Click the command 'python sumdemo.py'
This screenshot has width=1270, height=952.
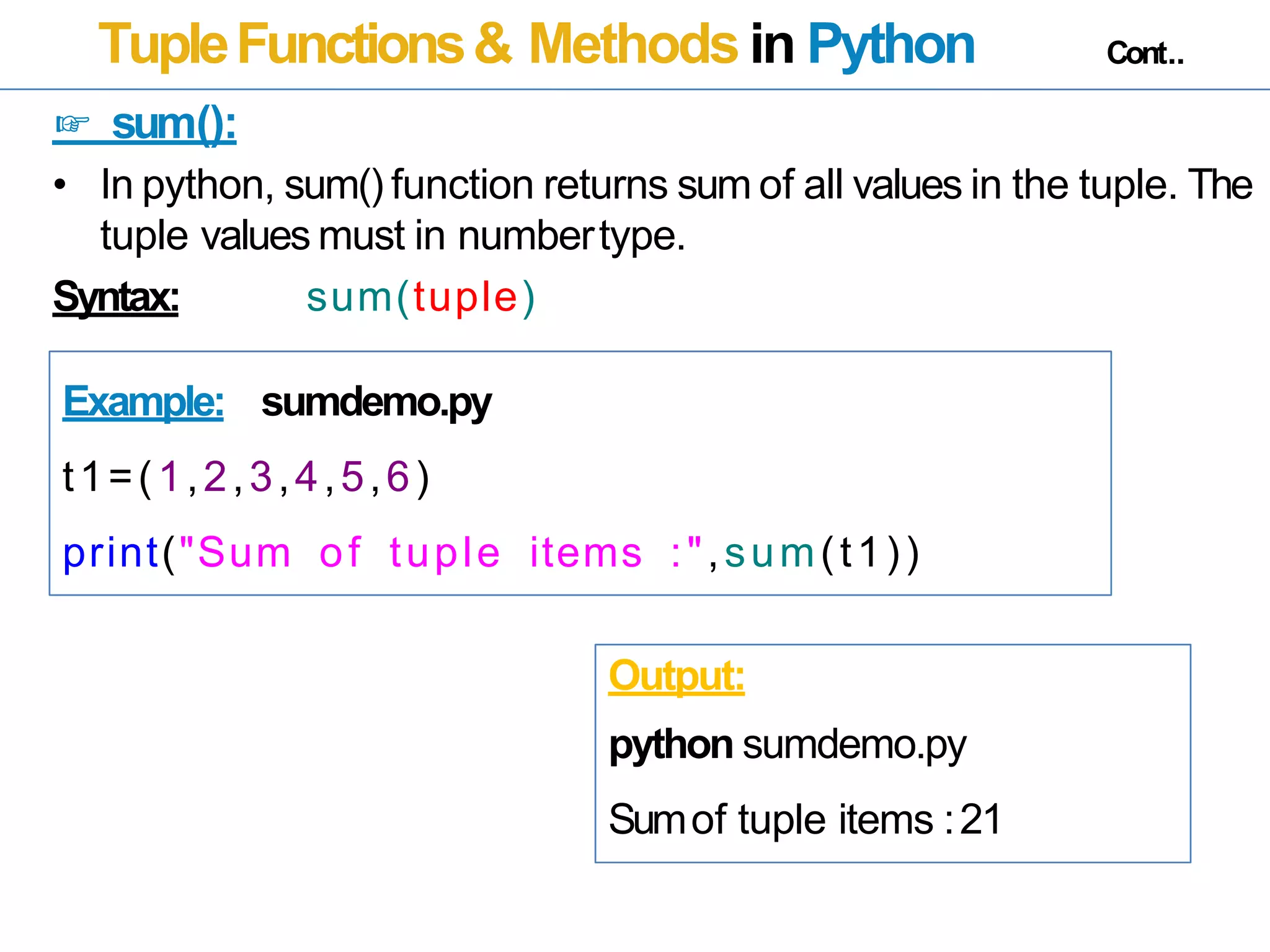[788, 746]
